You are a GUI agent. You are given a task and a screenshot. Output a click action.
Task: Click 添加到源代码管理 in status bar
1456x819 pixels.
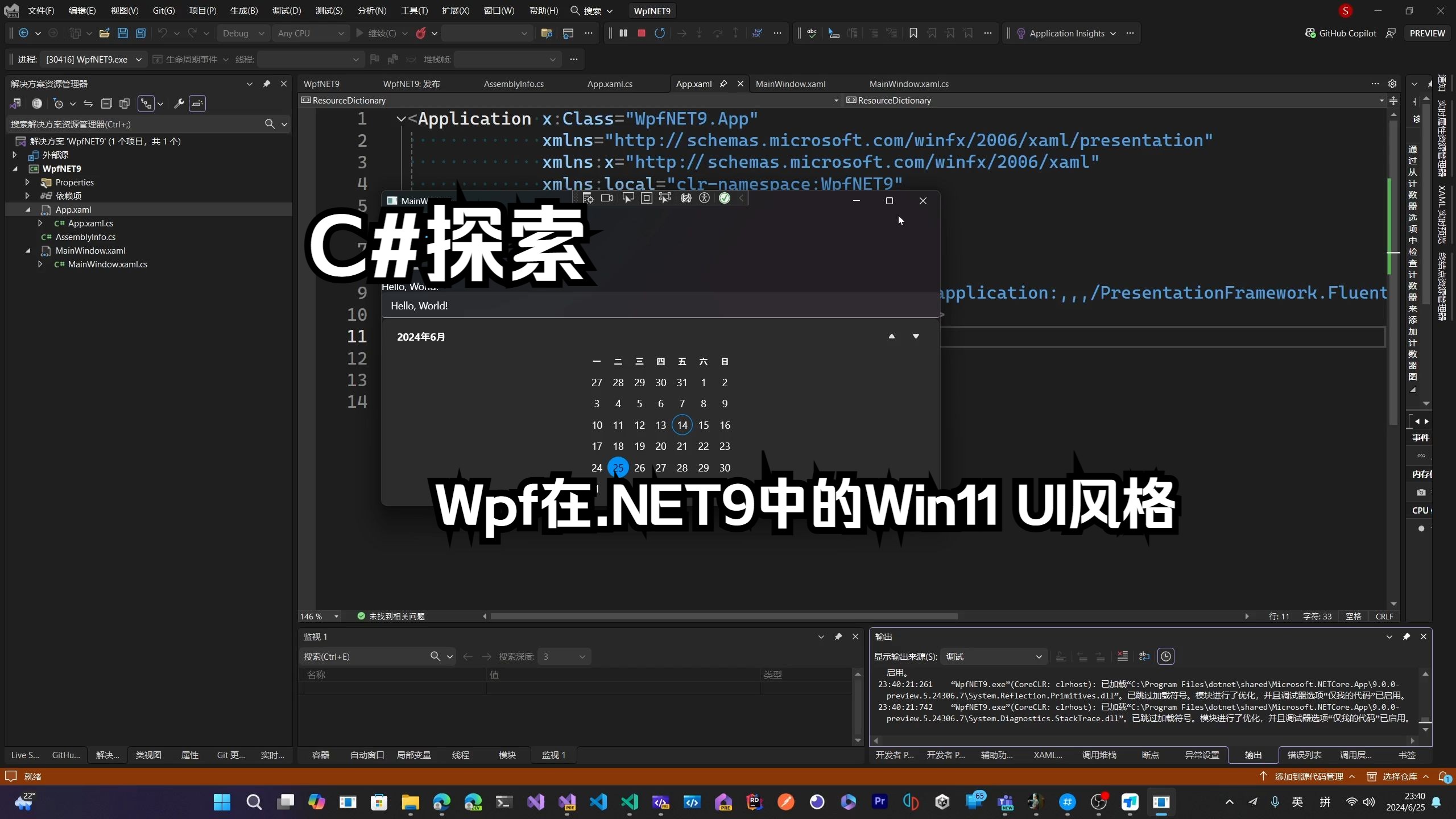1308,776
